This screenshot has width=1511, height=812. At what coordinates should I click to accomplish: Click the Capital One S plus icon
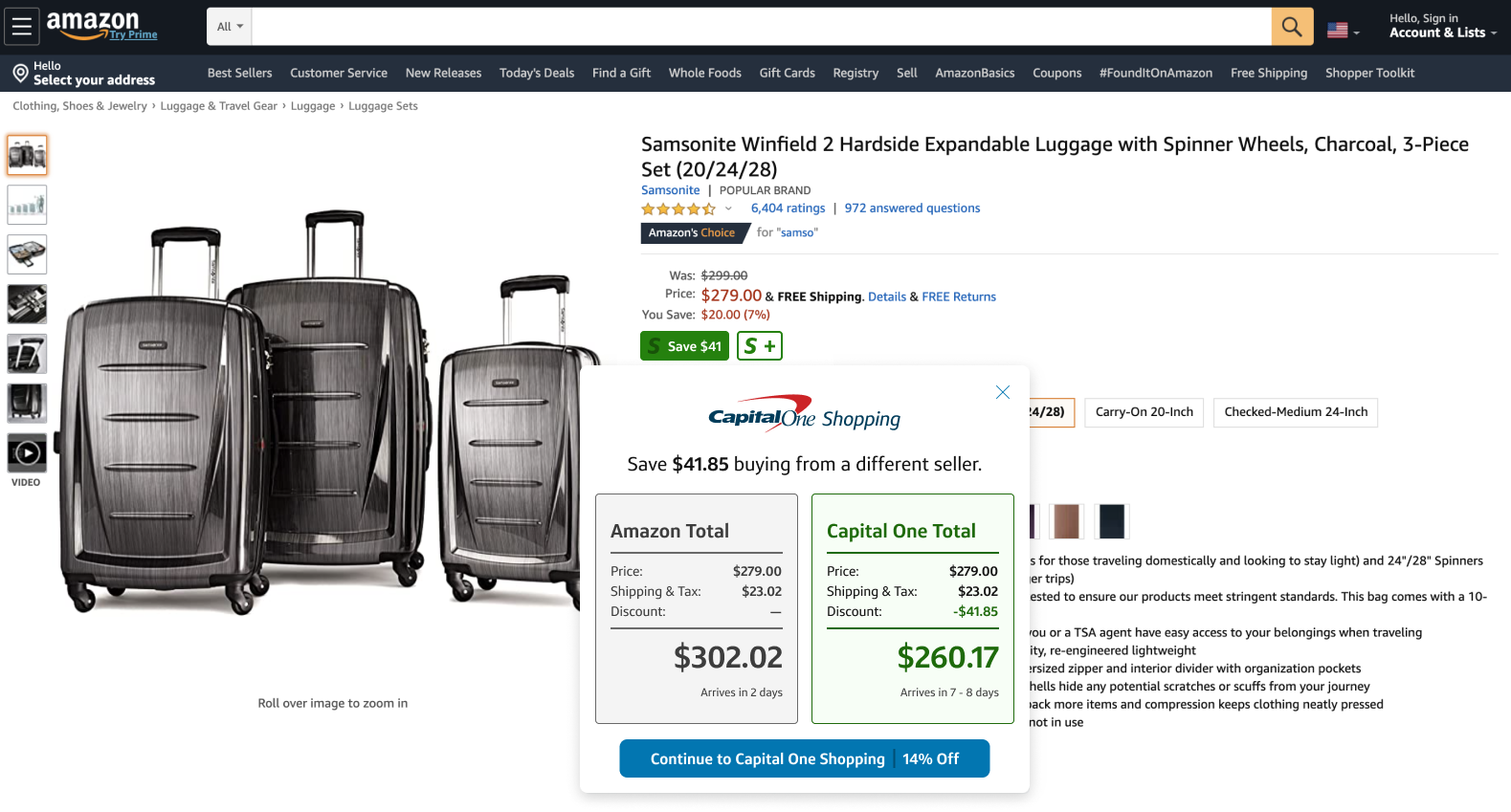(x=760, y=346)
